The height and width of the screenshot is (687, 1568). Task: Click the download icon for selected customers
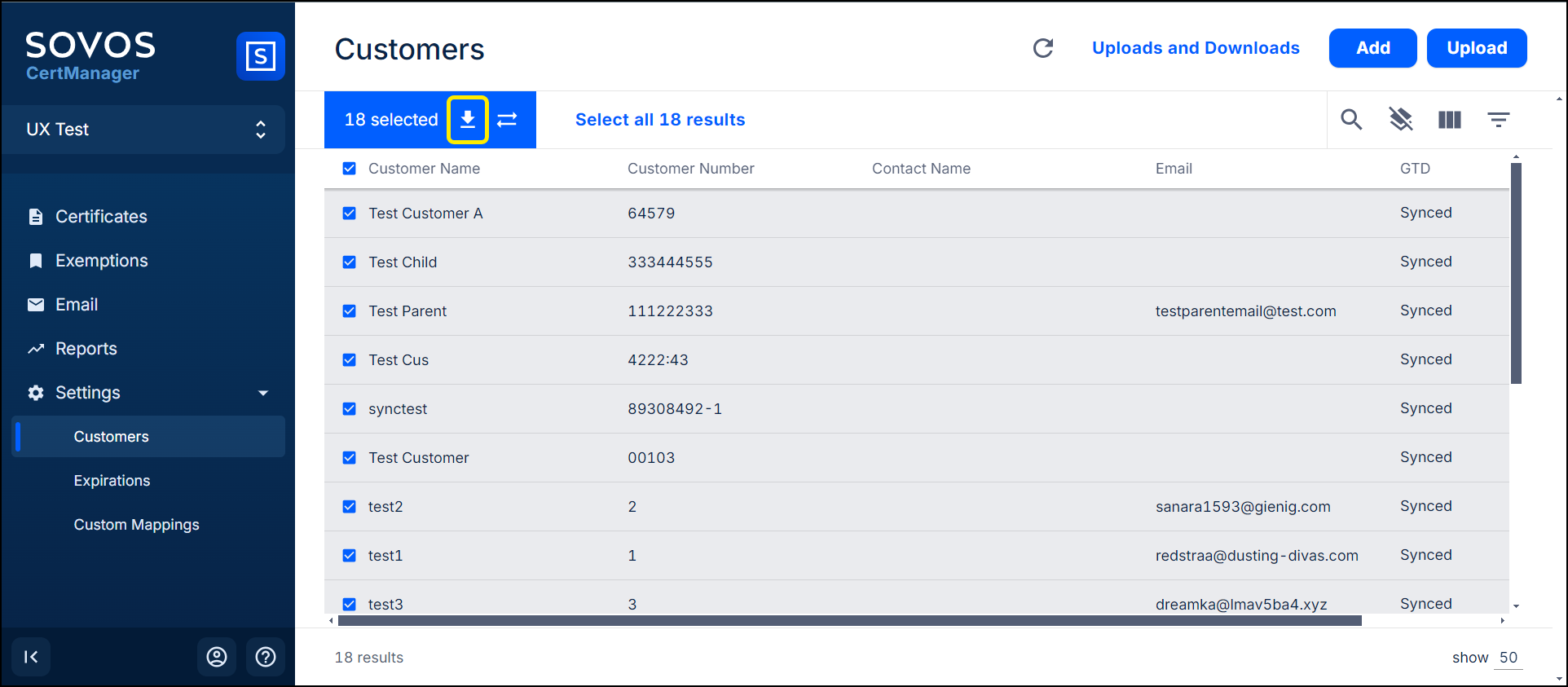pyautogui.click(x=467, y=120)
